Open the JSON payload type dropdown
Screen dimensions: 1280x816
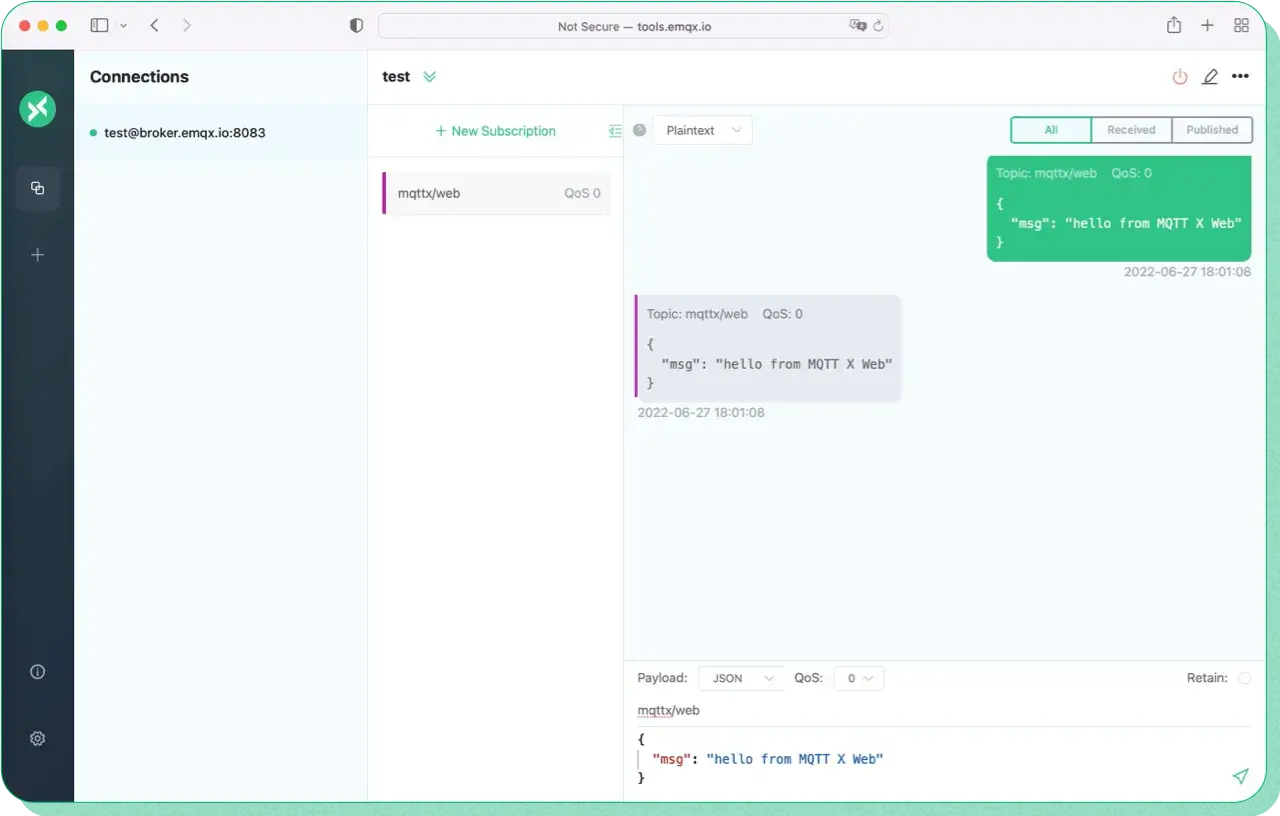pyautogui.click(x=740, y=678)
